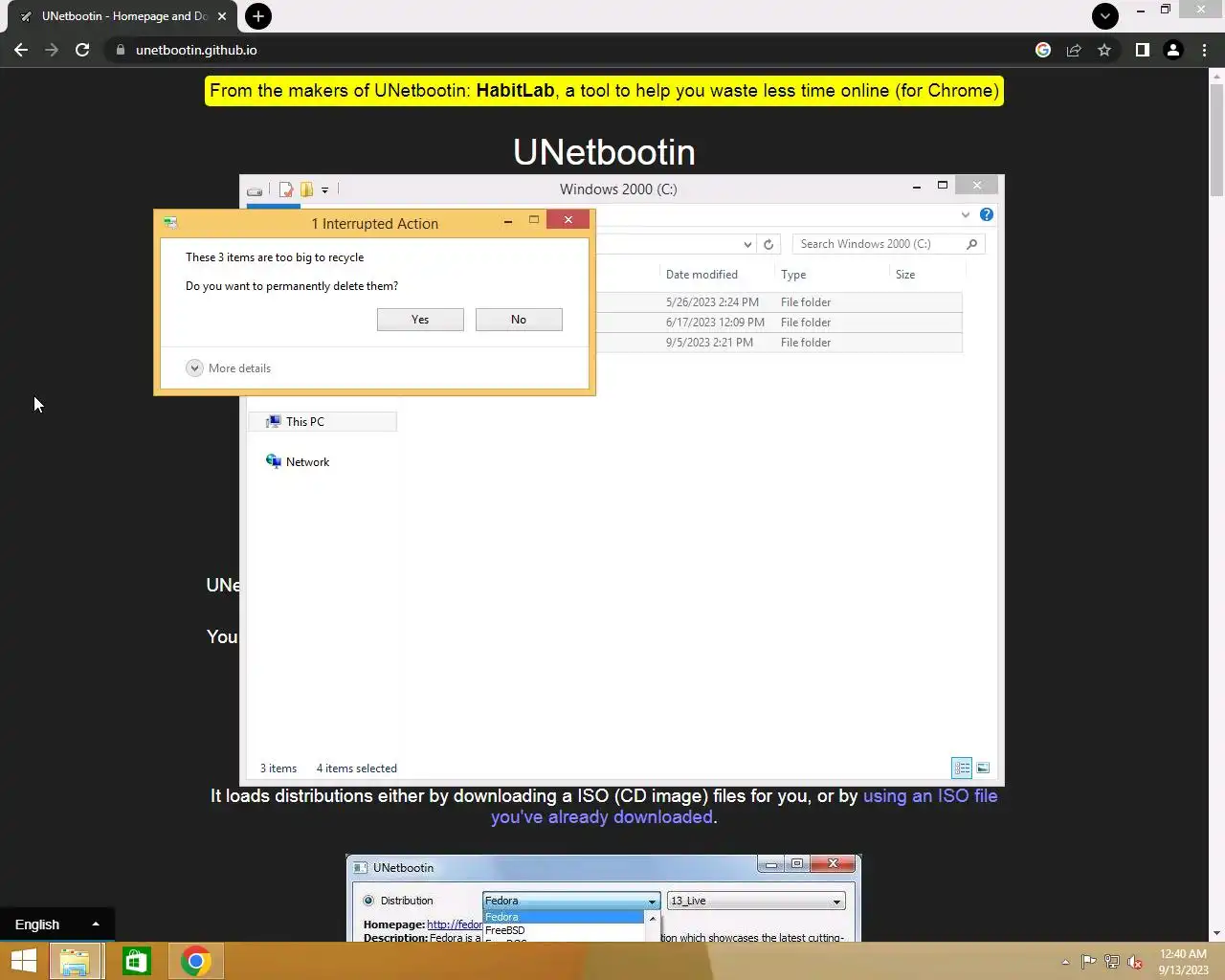Open the Store app from the taskbar
The width and height of the screenshot is (1225, 980).
137,961
